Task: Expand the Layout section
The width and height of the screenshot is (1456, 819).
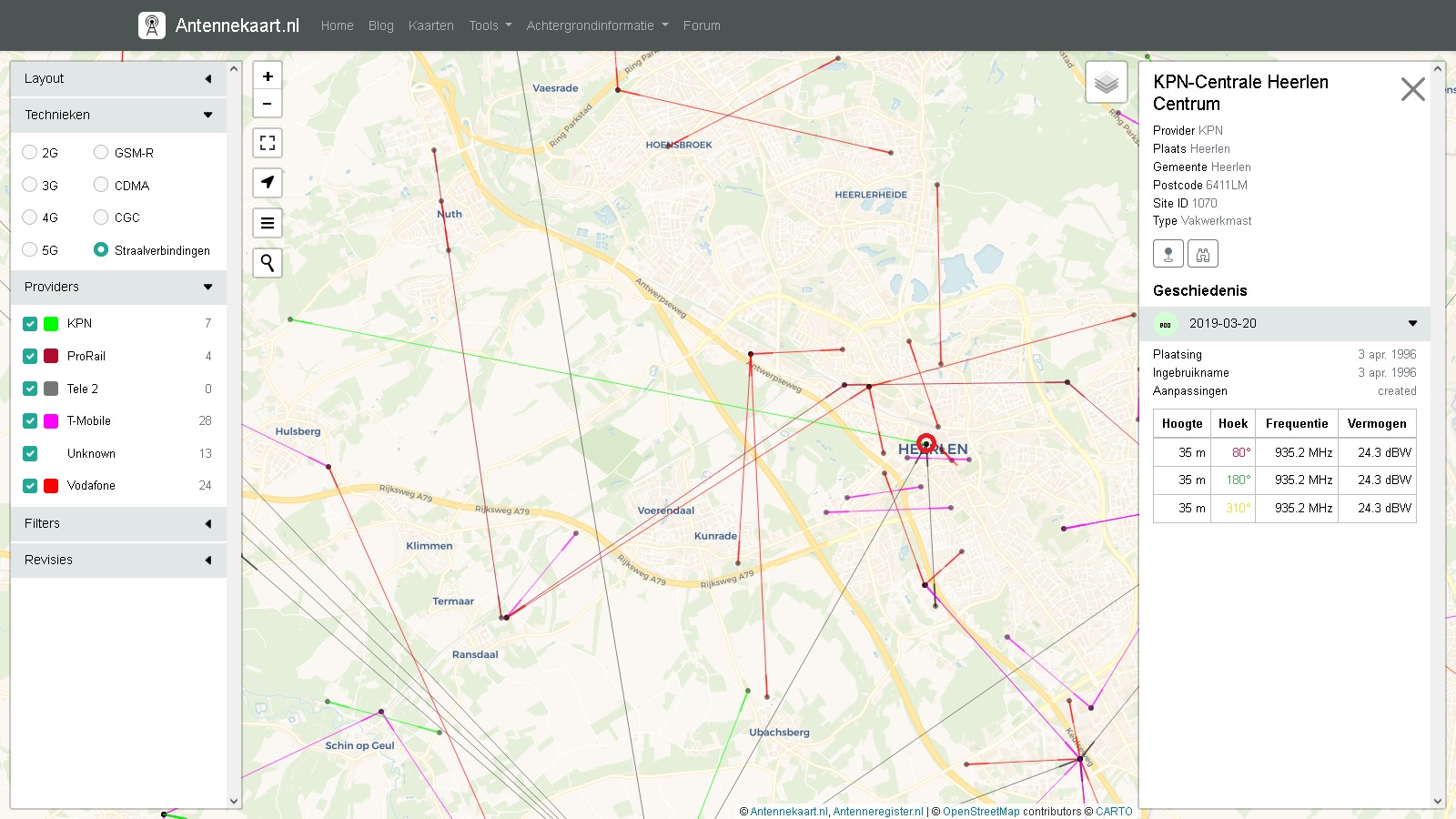Action: 118,79
